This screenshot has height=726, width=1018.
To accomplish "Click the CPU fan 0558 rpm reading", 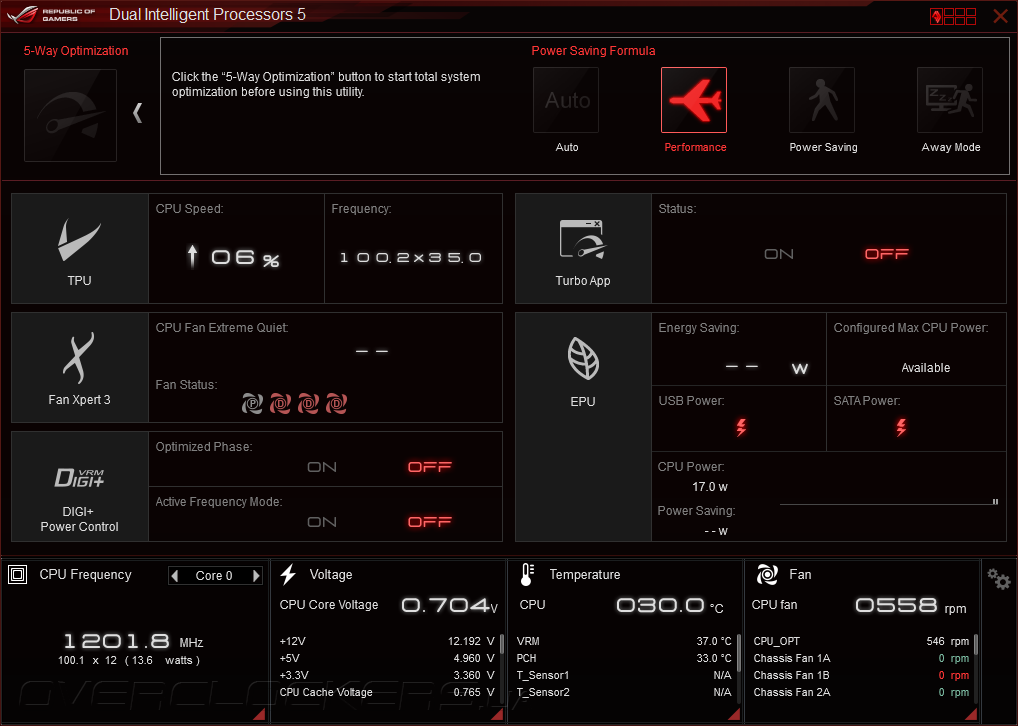I will pos(910,606).
